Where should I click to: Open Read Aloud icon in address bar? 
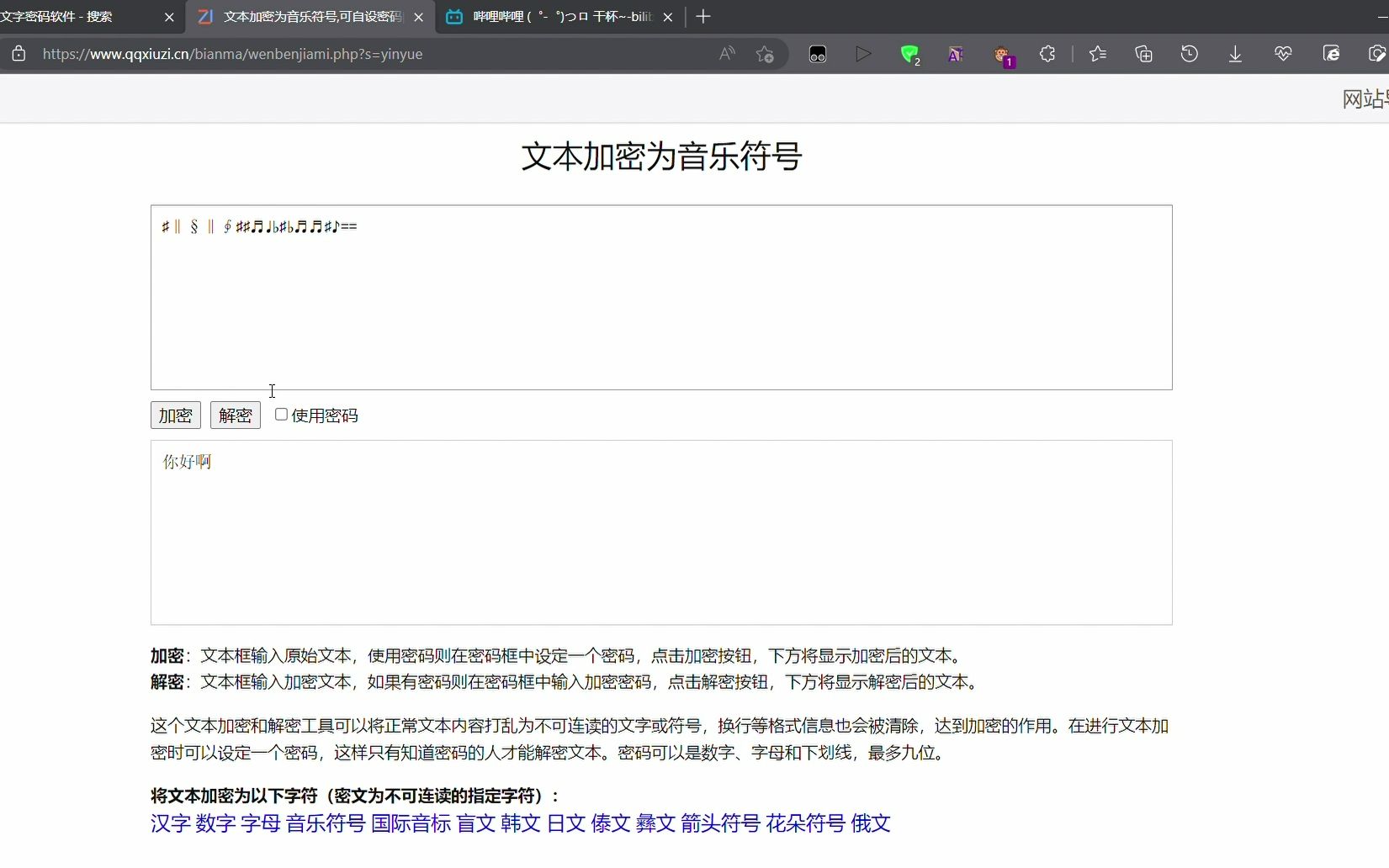pyautogui.click(x=728, y=54)
